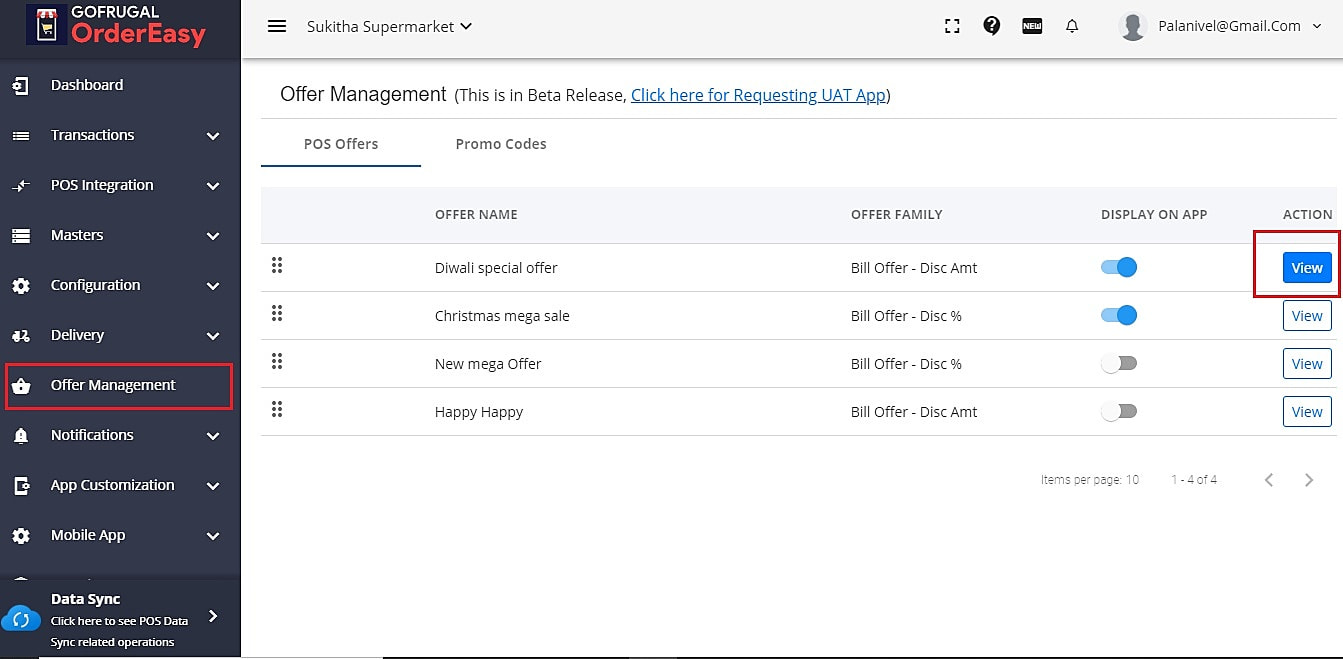
Task: Open Dashboard from the sidebar
Action: point(87,85)
